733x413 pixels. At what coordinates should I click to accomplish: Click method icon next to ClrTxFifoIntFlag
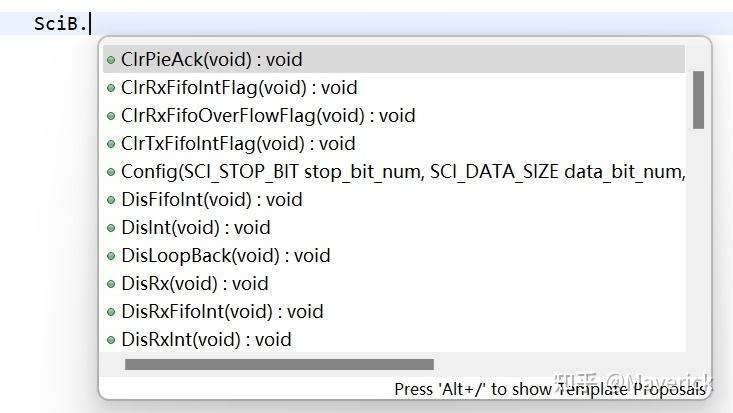point(111,144)
